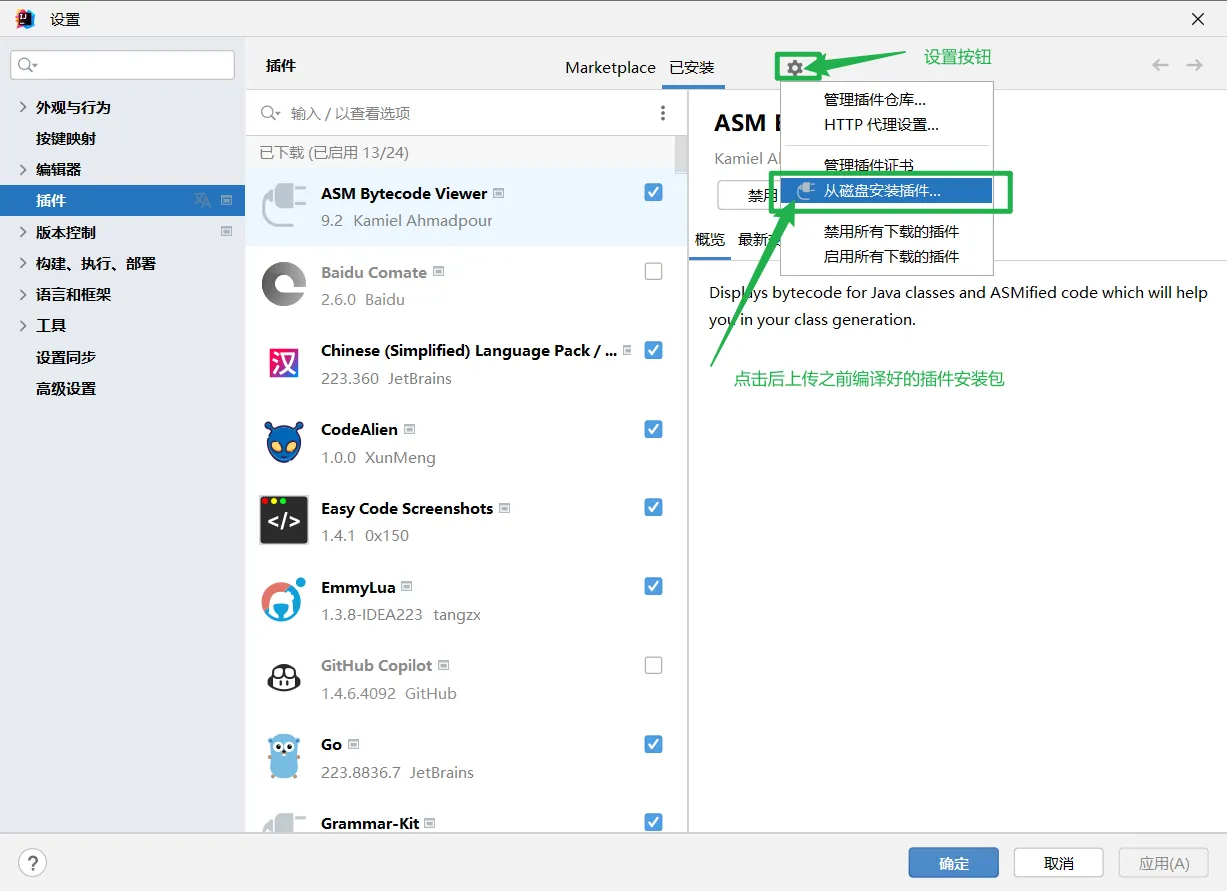
Task: Focus the plugin search input field
Action: pos(465,113)
